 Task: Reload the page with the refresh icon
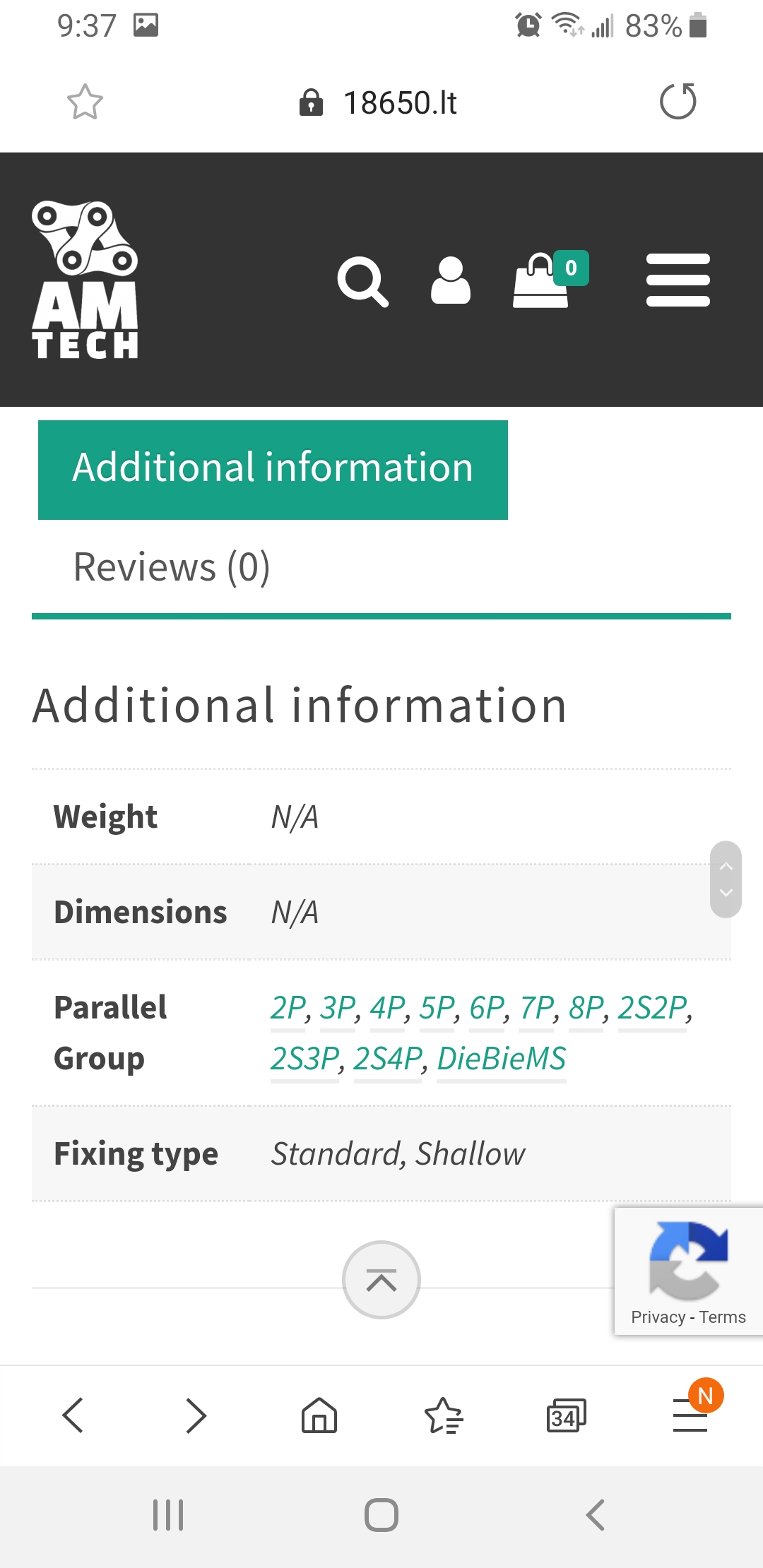coord(678,102)
